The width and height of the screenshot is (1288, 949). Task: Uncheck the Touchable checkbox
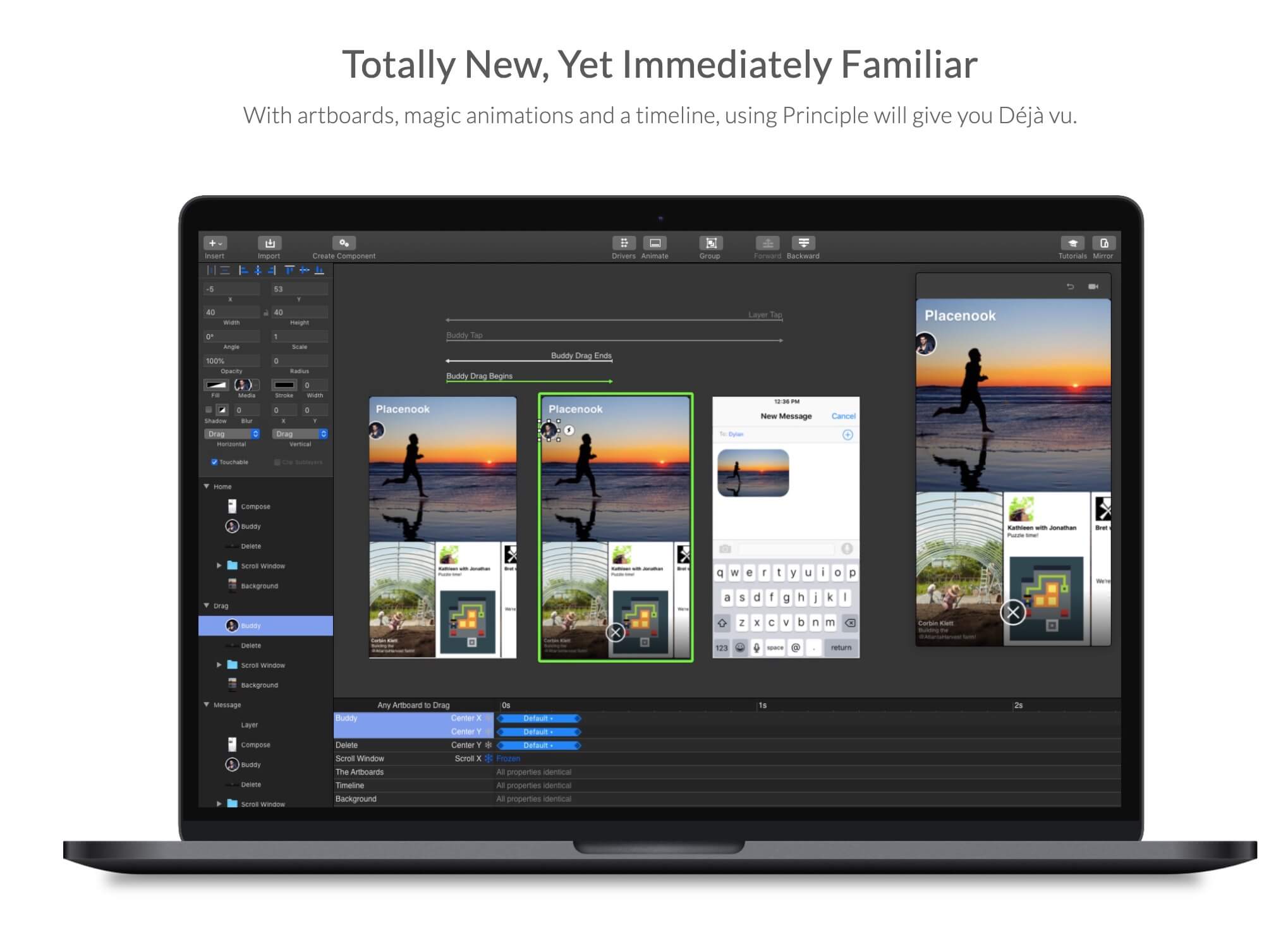click(214, 462)
